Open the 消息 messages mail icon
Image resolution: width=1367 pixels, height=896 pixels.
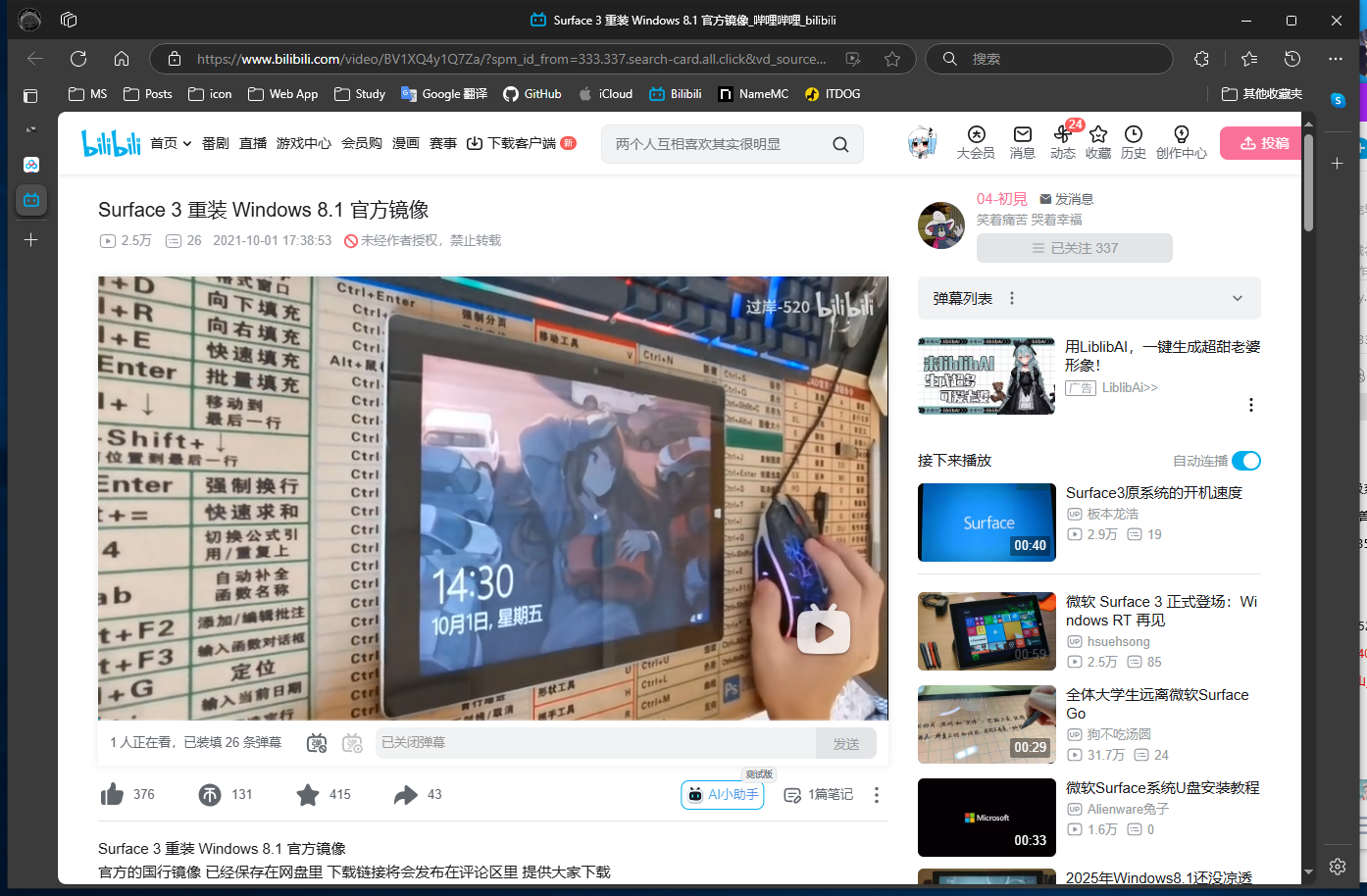1022,135
